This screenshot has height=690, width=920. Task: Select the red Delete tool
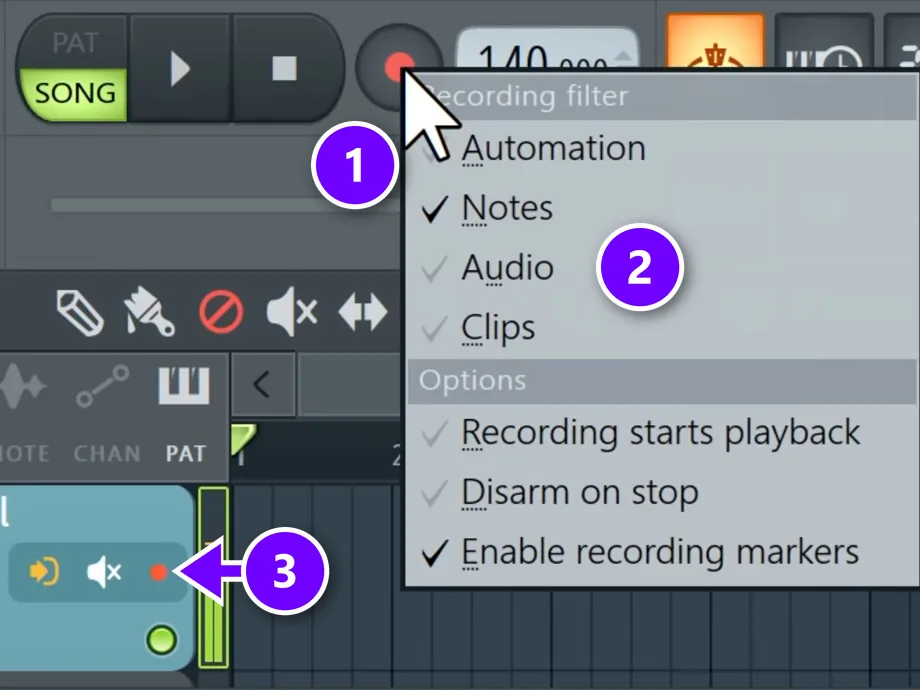221,312
